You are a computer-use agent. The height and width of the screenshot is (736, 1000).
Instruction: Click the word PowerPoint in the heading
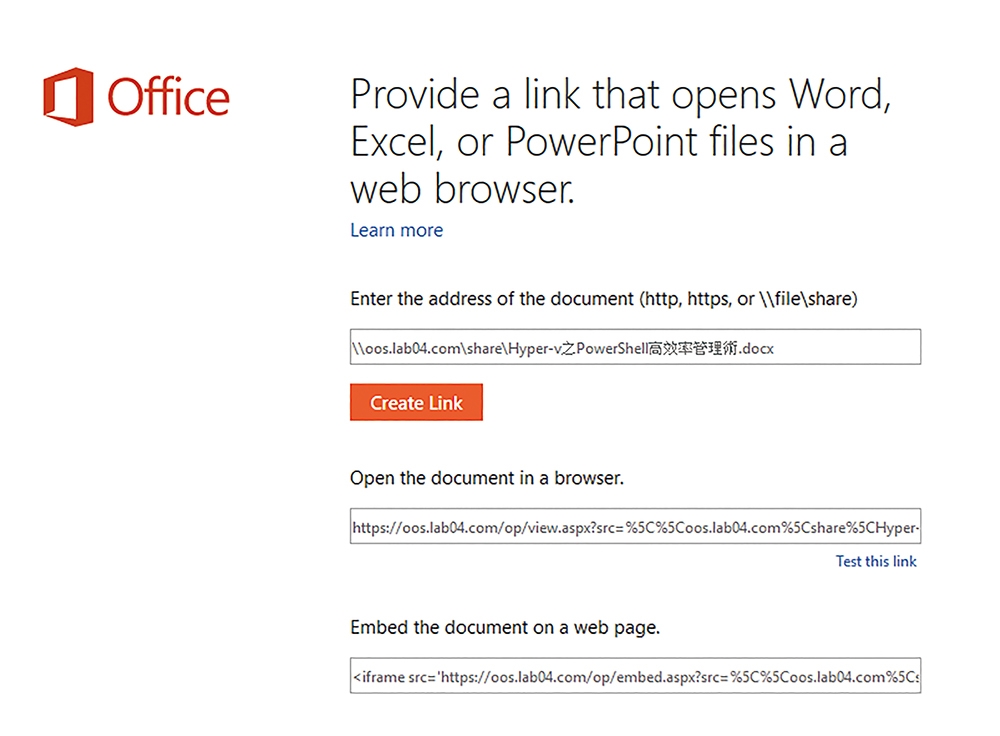click(601, 142)
